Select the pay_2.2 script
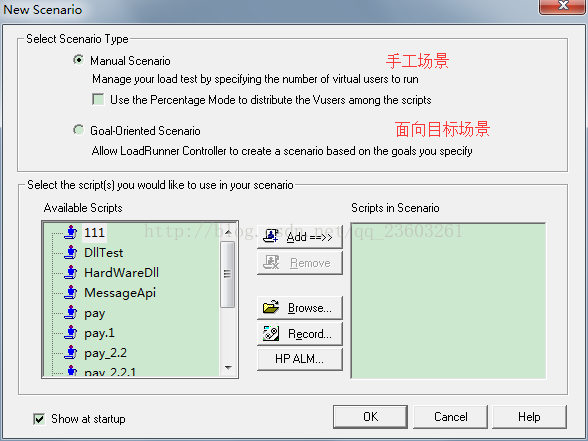Viewport: 588px width, 441px height. coord(105,353)
